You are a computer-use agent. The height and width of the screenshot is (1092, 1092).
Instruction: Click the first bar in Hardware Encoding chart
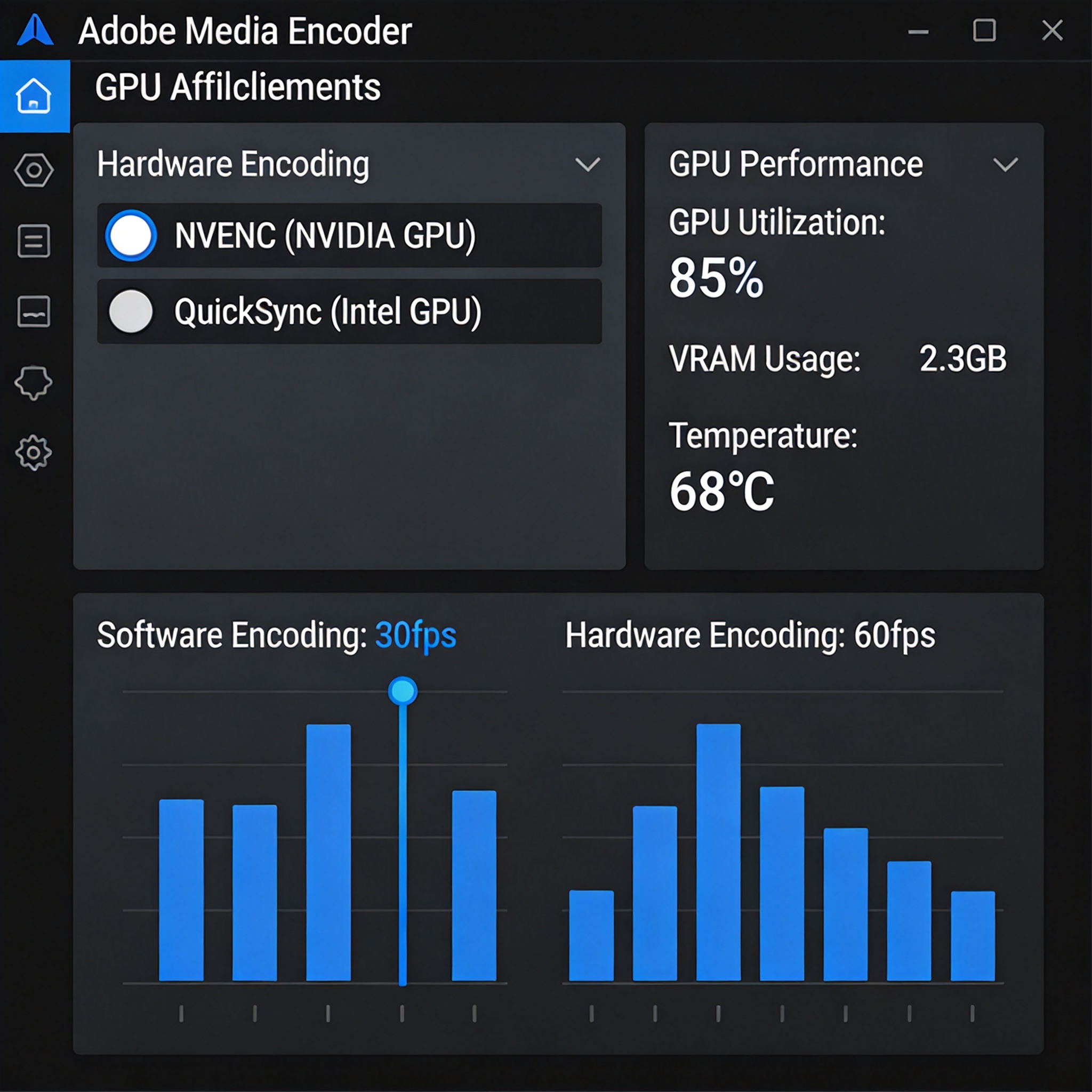pyautogui.click(x=591, y=935)
